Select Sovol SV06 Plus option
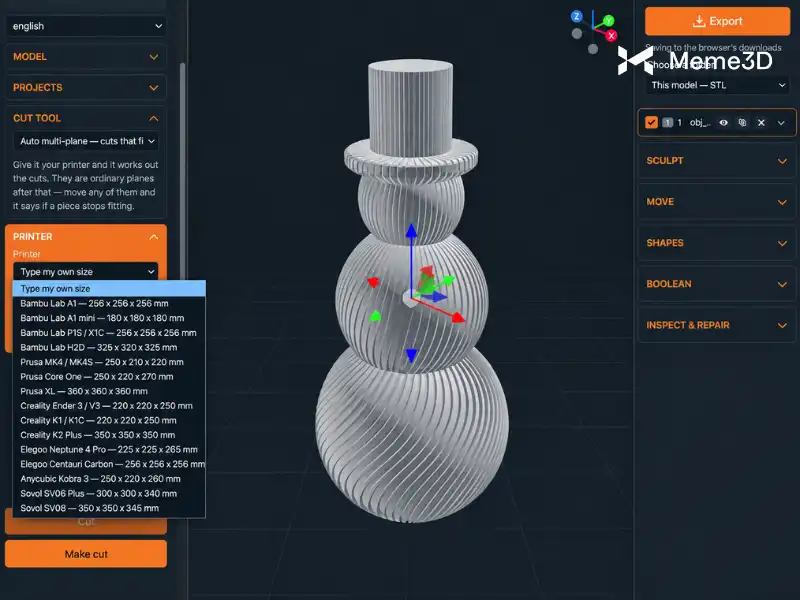Image resolution: width=800 pixels, height=600 pixels. (109, 493)
